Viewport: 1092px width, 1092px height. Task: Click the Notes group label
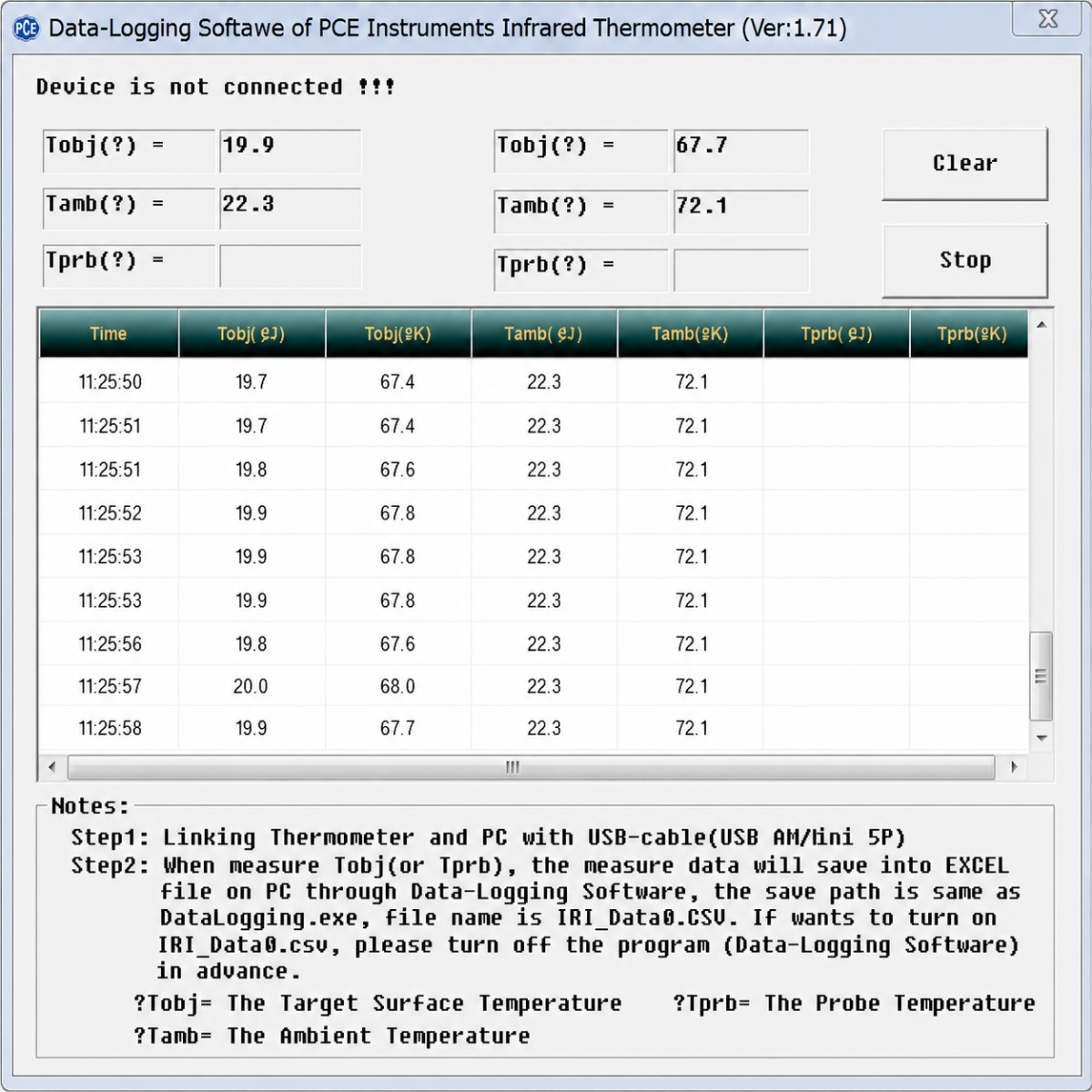coord(90,806)
